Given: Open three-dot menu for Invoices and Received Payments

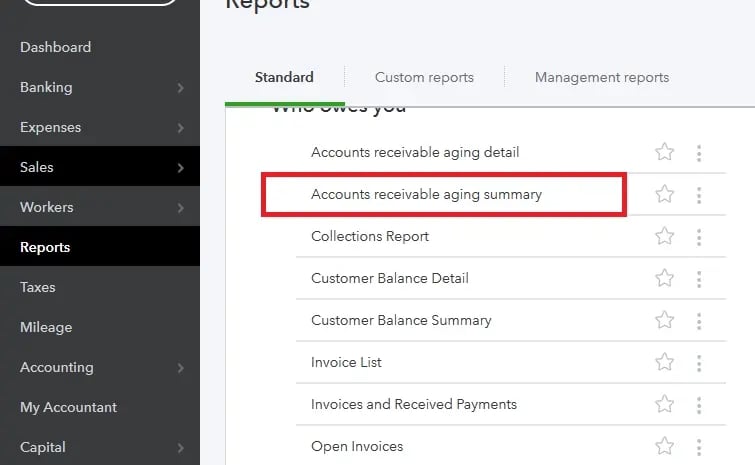Looking at the screenshot, I should (x=699, y=405).
